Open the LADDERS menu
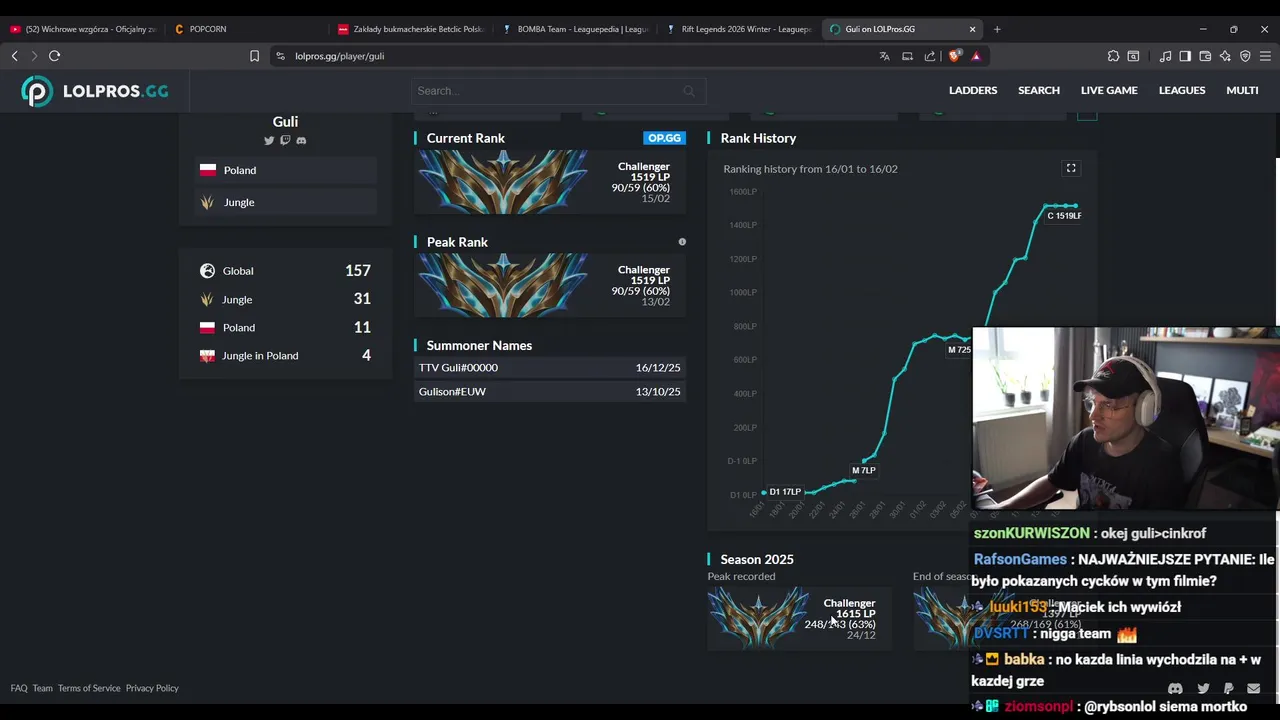 [973, 90]
